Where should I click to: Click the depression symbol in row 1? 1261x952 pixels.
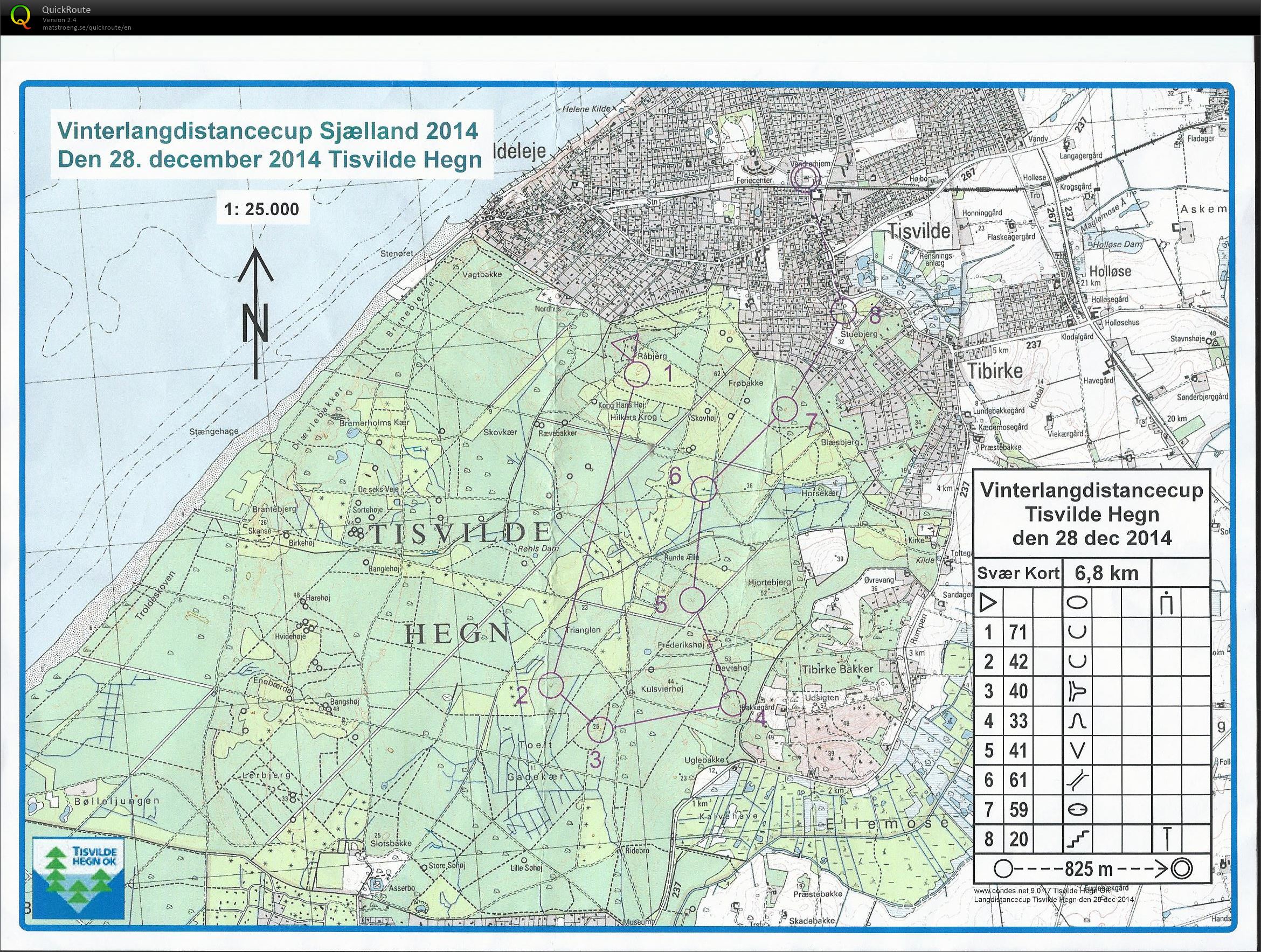[x=1076, y=631]
